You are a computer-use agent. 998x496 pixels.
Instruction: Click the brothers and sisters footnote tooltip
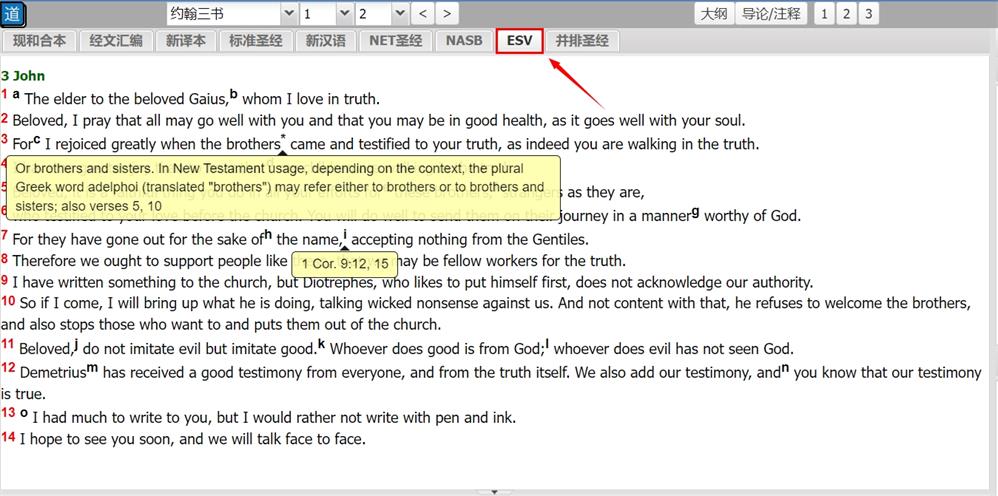284,187
